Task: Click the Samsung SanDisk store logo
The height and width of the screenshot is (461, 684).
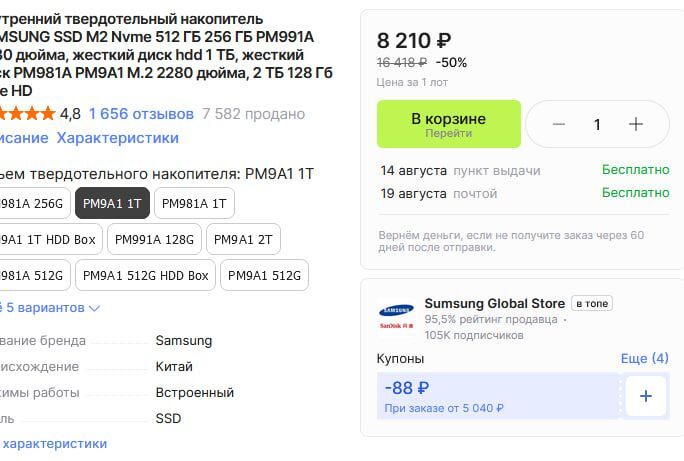Action: coord(396,317)
